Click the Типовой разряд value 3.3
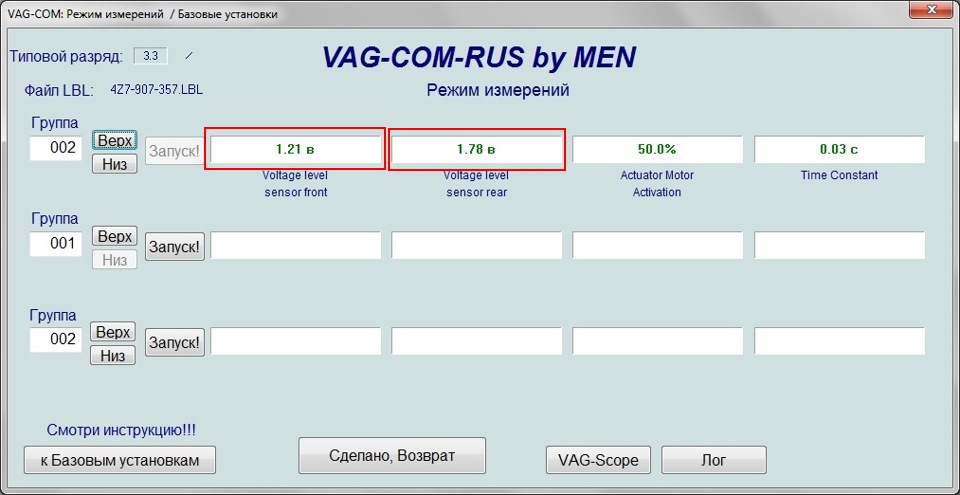The image size is (960, 495). click(x=151, y=56)
